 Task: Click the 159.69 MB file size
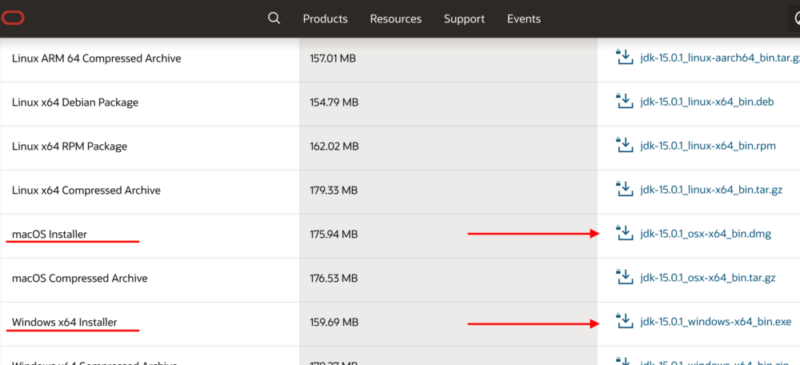(x=334, y=322)
